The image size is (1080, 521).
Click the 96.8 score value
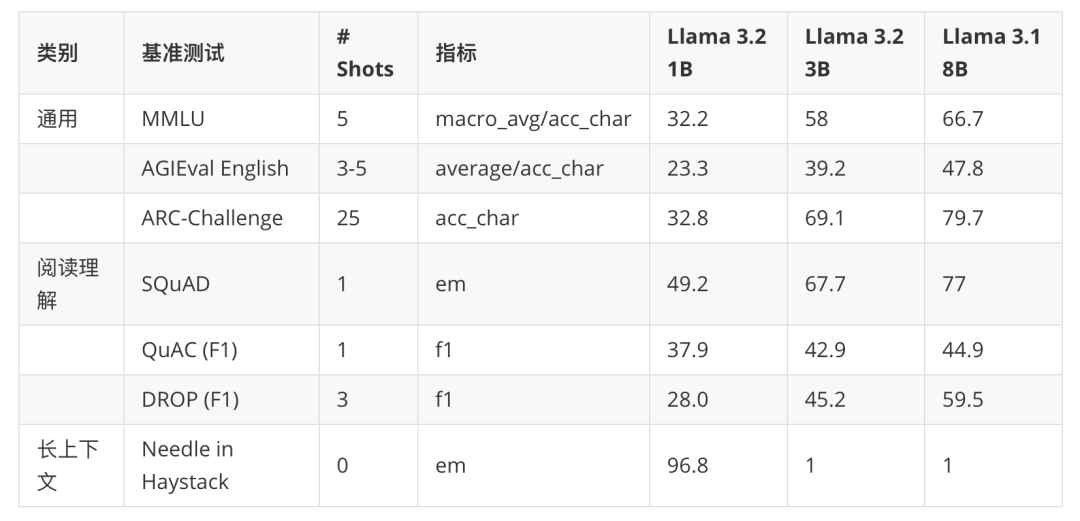coord(687,466)
